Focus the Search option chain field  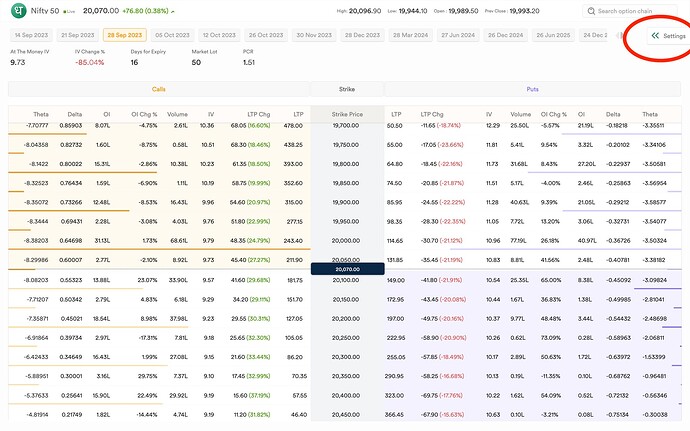(630, 11)
